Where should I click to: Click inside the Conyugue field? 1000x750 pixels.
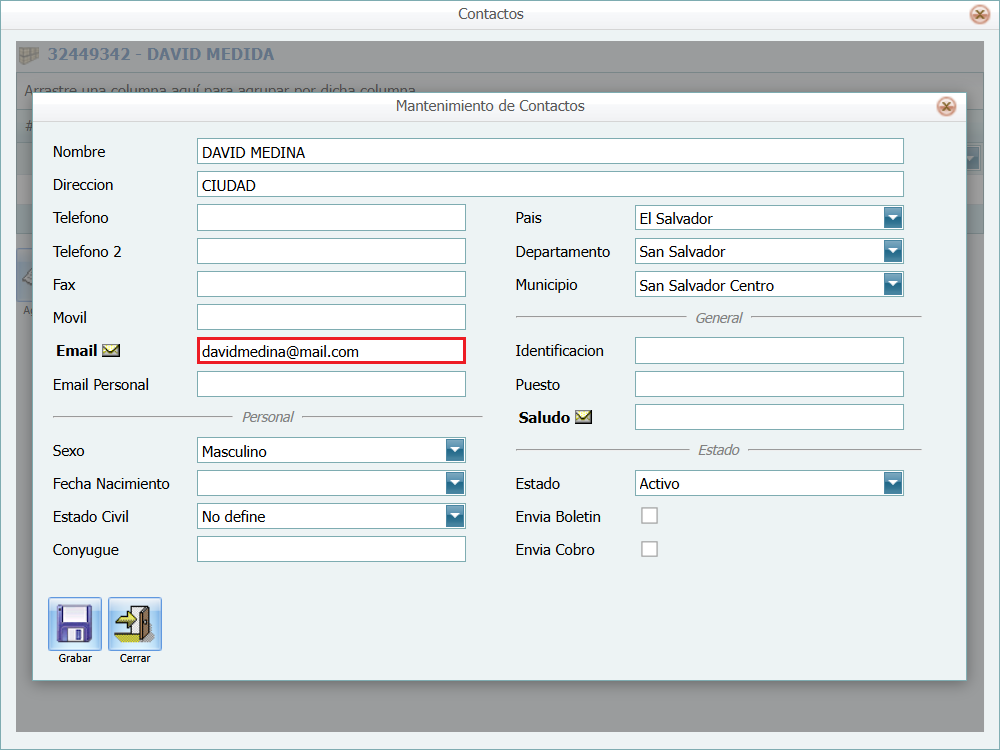(330, 549)
